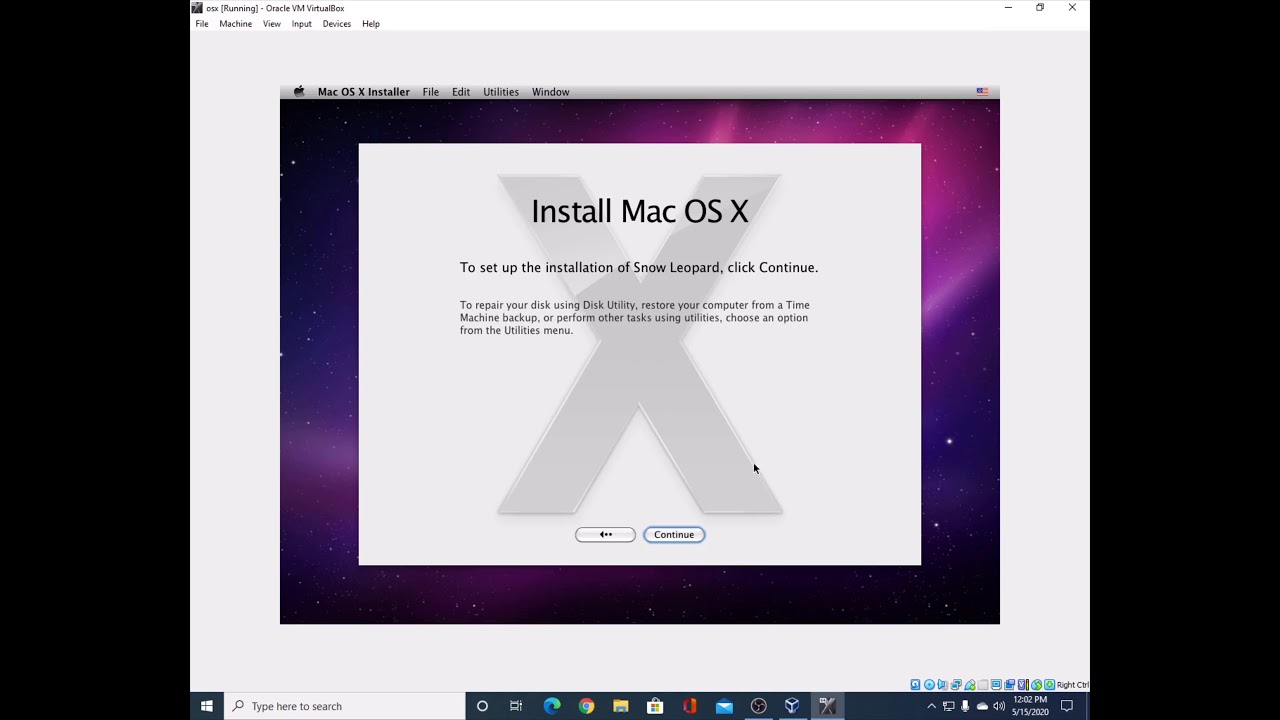
Task: Open the Mac OS X Installer menu
Action: tap(363, 92)
